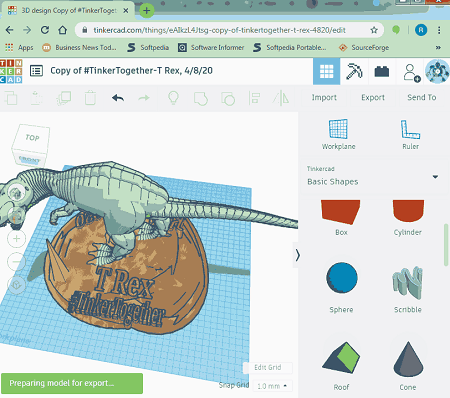Toggle the show-all lightbulb icon
This screenshot has height=398, width=450.
pos(173,98)
